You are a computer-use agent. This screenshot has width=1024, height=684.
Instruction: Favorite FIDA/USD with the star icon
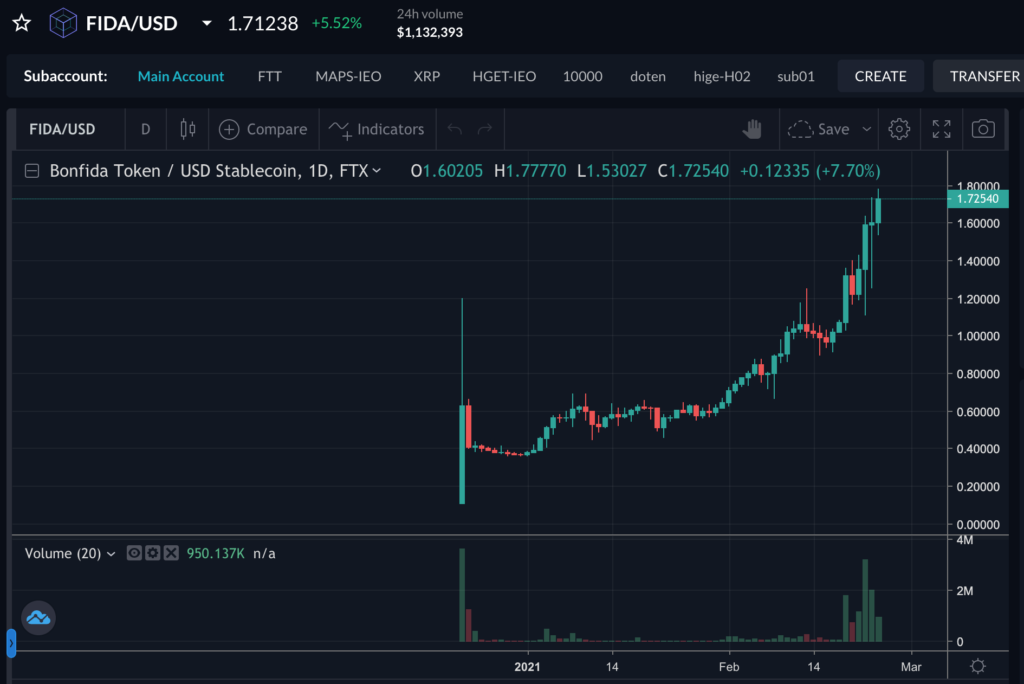[22, 24]
